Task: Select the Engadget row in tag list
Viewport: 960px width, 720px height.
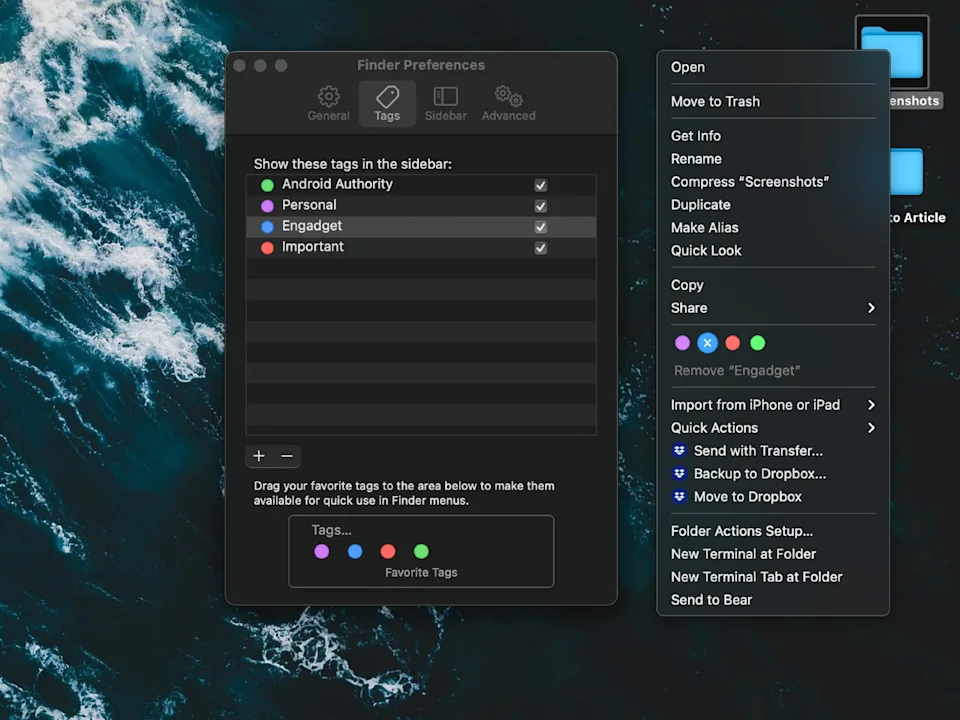Action: click(x=400, y=227)
